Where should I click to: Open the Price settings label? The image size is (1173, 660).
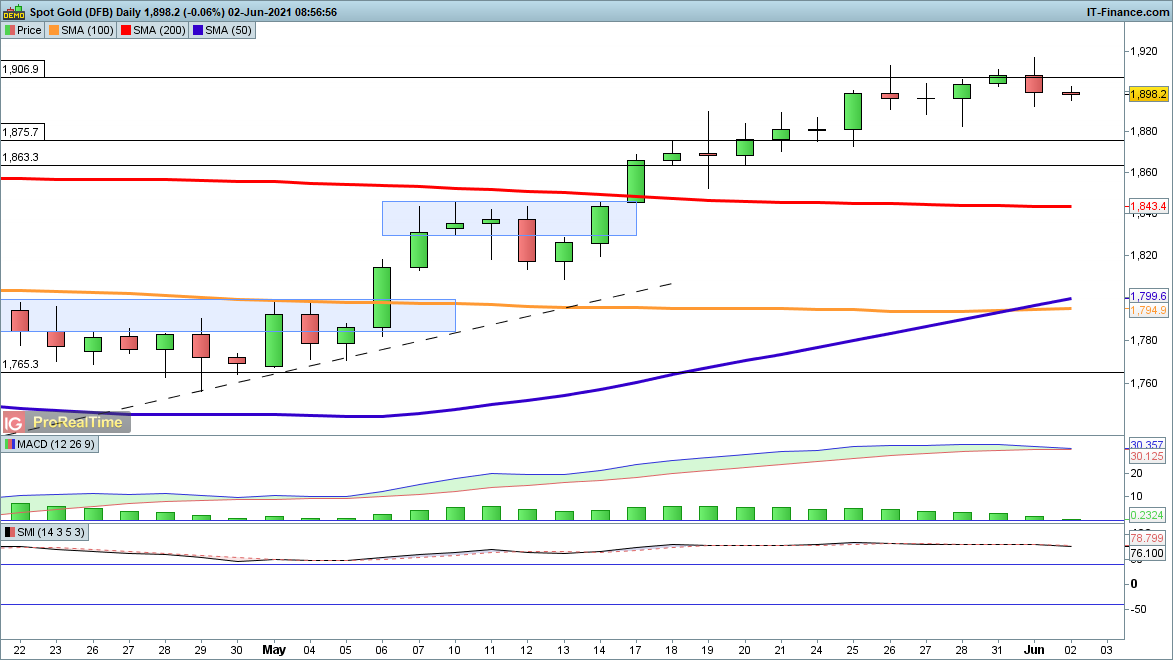tap(29, 30)
